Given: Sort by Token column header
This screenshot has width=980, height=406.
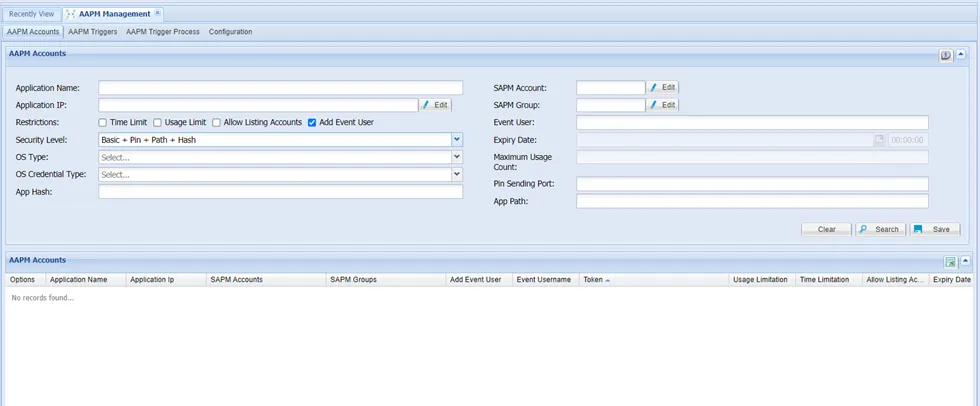Looking at the screenshot, I should point(654,280).
